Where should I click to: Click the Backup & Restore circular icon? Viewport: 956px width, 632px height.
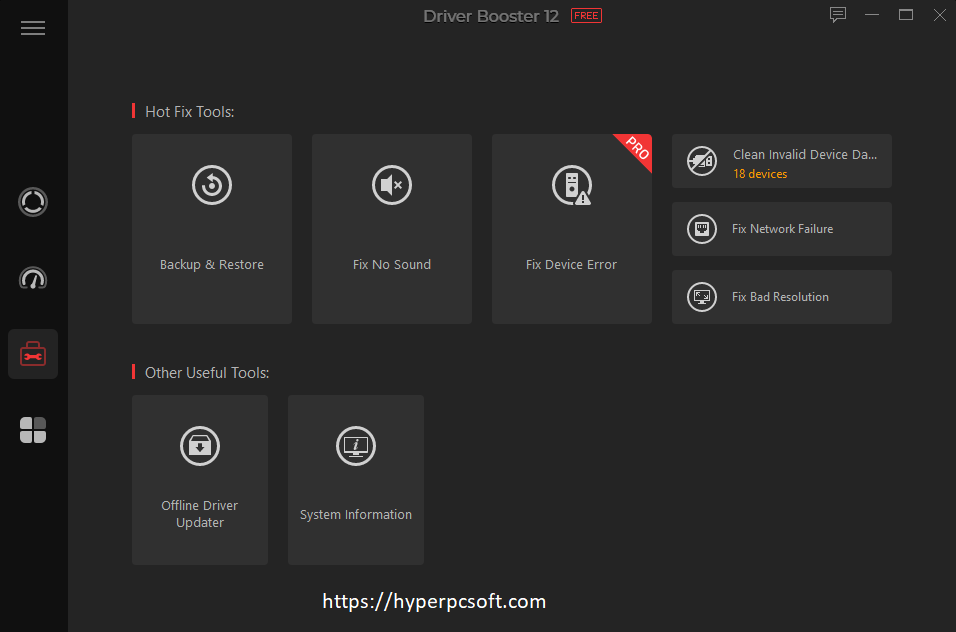pyautogui.click(x=212, y=185)
